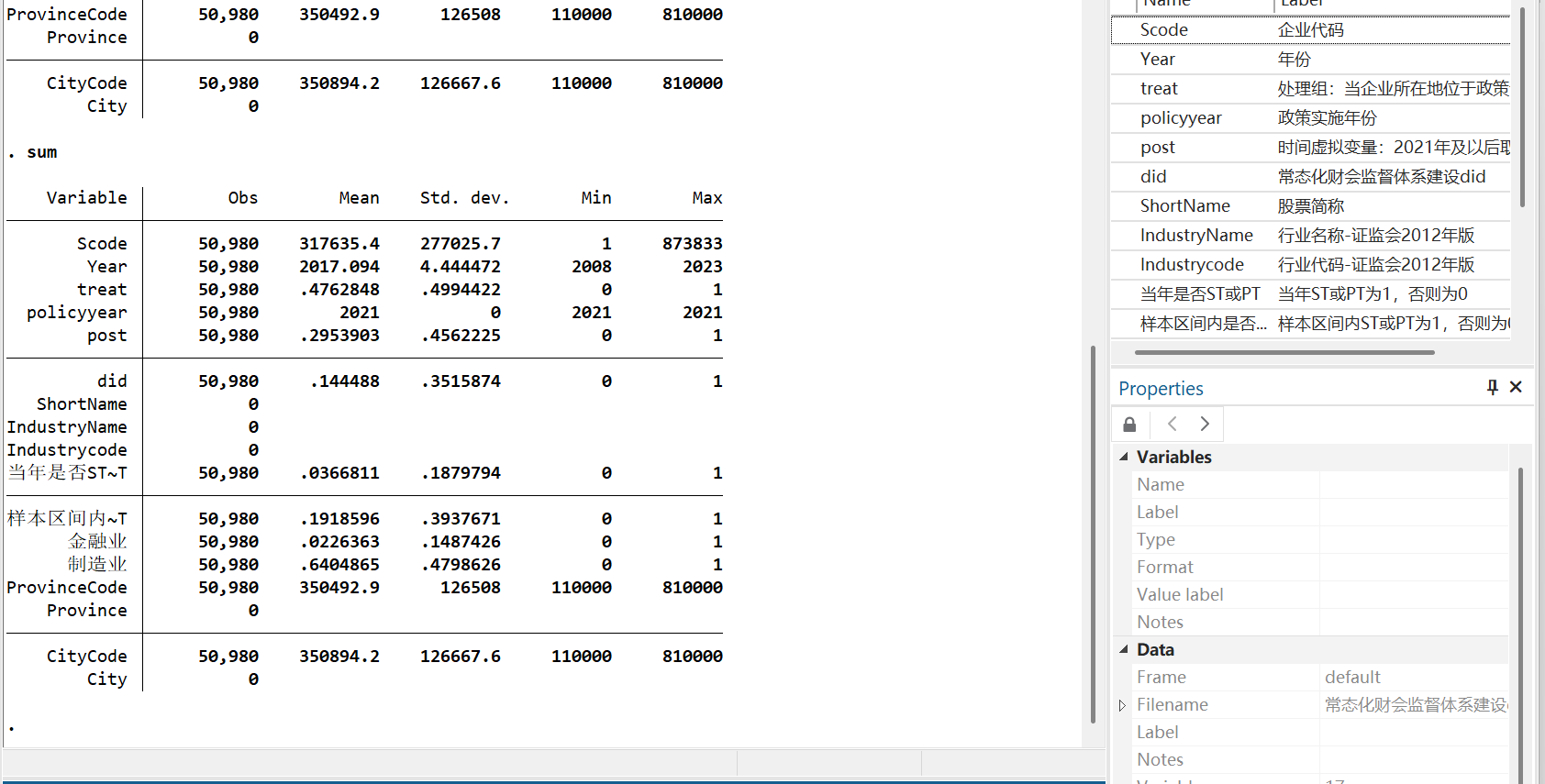
Task: Expand the Filename property row
Action: pyautogui.click(x=1122, y=705)
